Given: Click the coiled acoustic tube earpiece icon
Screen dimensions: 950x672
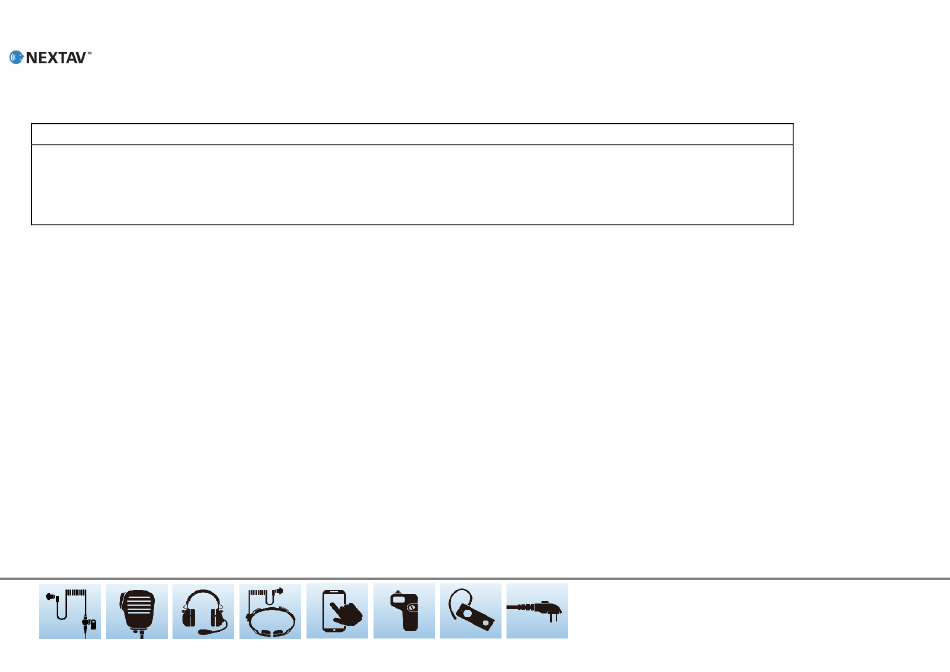Looking at the screenshot, I should click(70, 611).
